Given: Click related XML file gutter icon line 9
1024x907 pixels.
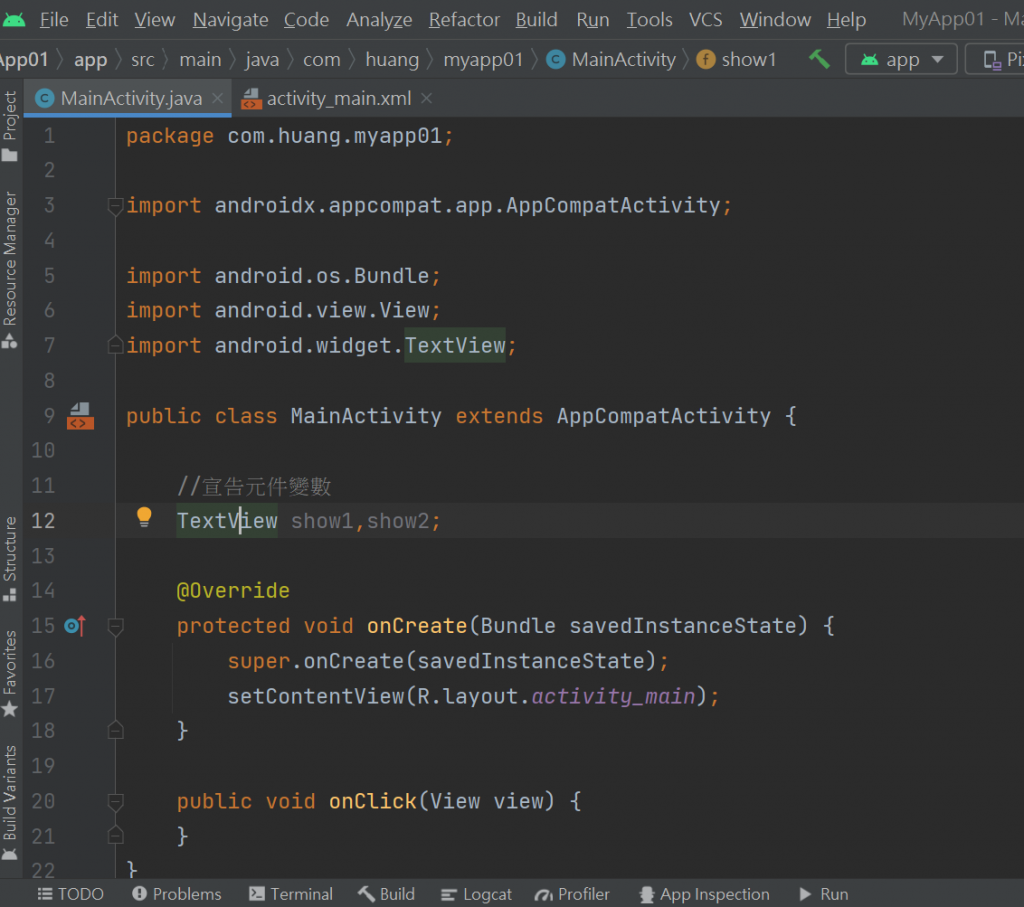Looking at the screenshot, I should click(x=80, y=416).
